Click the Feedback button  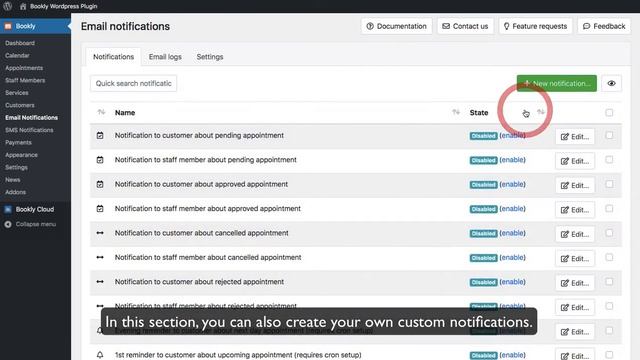tap(604, 26)
